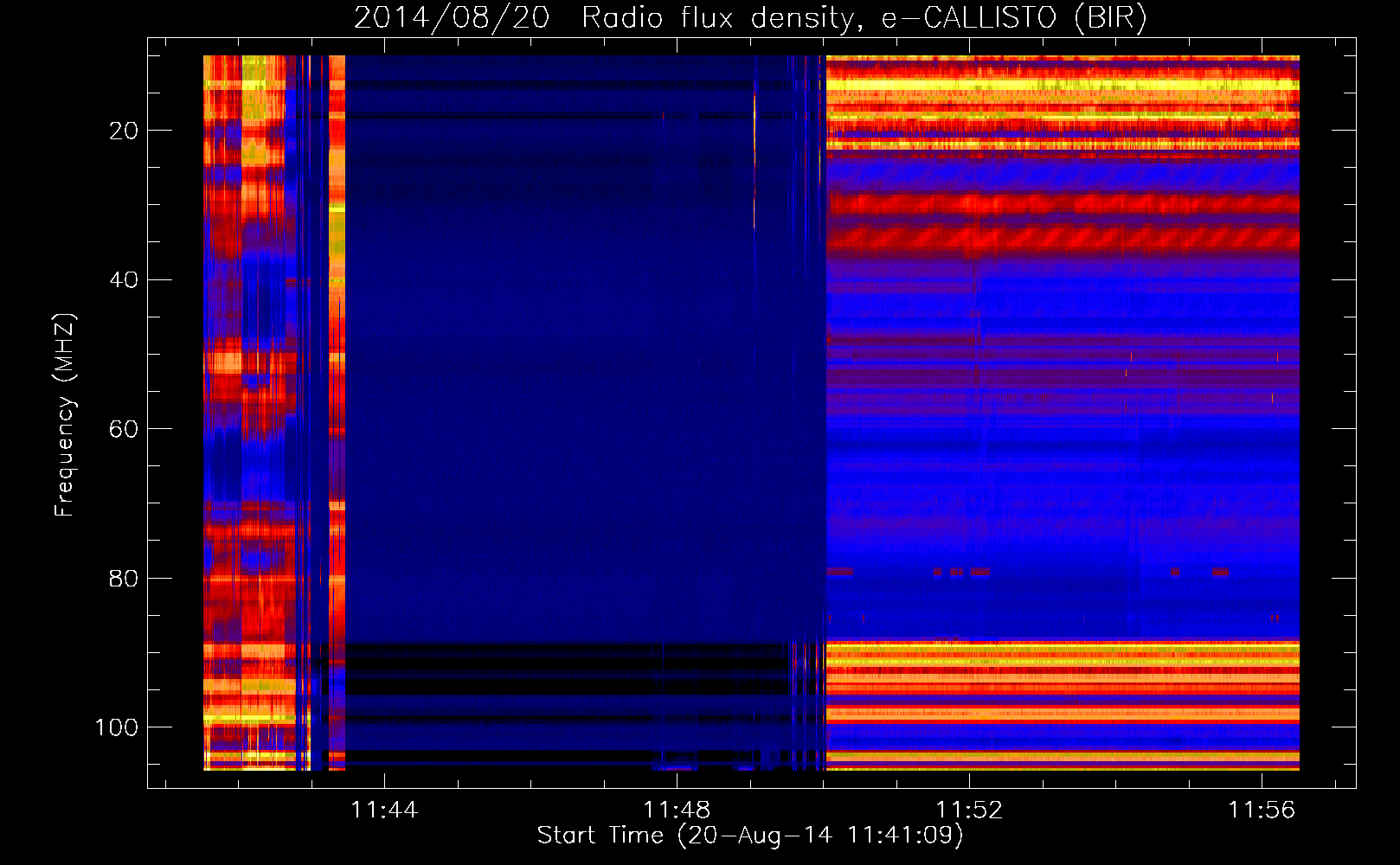Click the 'Start Time (20-Aug-14 11:41:09)' label
The height and width of the screenshot is (865, 1400).
750,836
